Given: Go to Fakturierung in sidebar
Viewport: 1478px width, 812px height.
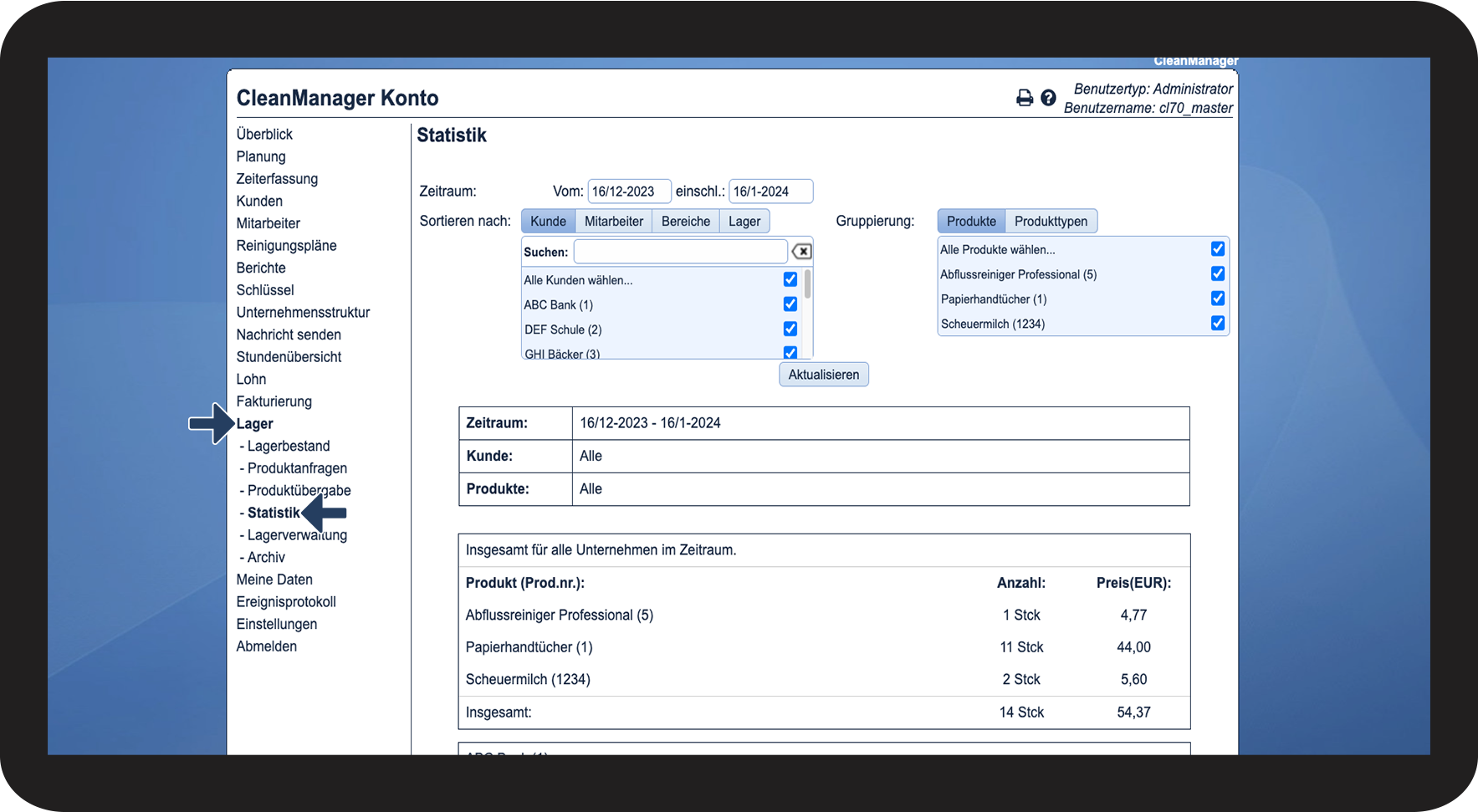Looking at the screenshot, I should (274, 401).
